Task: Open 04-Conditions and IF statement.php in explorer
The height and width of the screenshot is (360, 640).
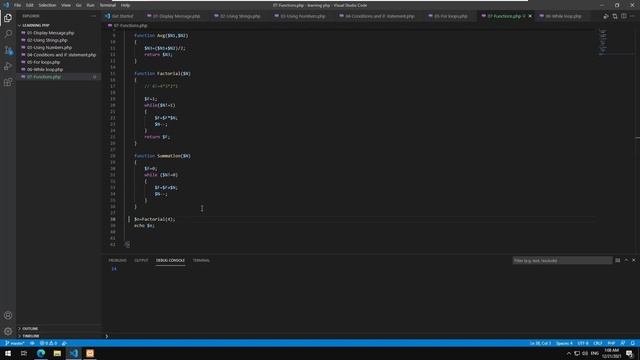Action: point(61,55)
